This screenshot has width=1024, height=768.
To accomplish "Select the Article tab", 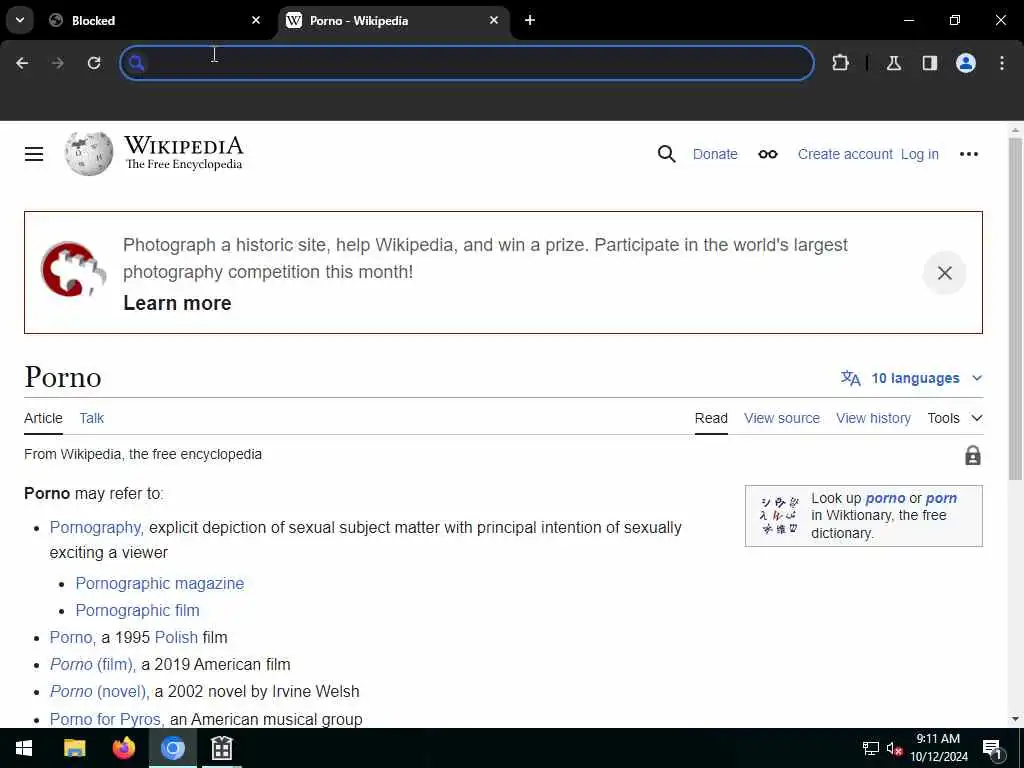I will click(43, 418).
